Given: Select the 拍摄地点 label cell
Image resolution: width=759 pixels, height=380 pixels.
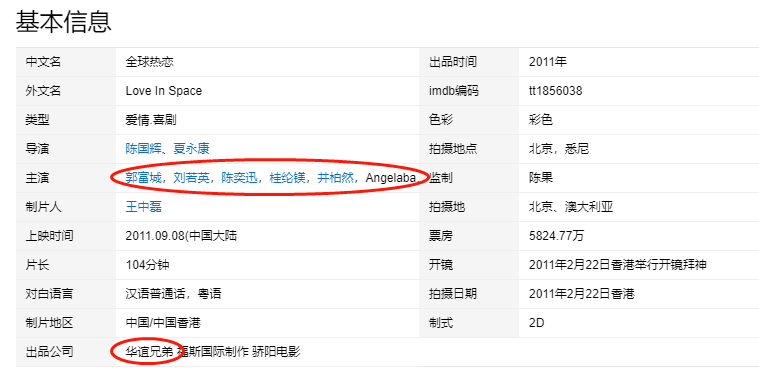Looking at the screenshot, I should click(469, 149).
